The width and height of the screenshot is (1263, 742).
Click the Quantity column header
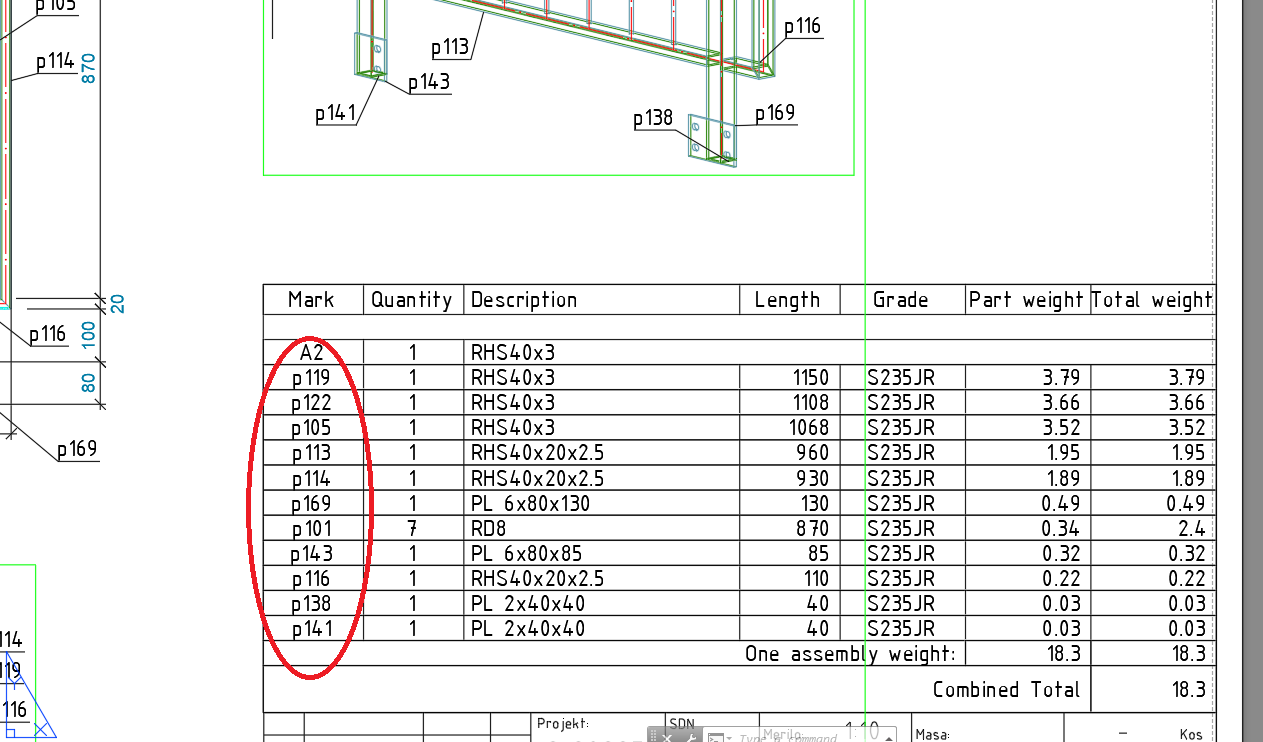(x=412, y=299)
